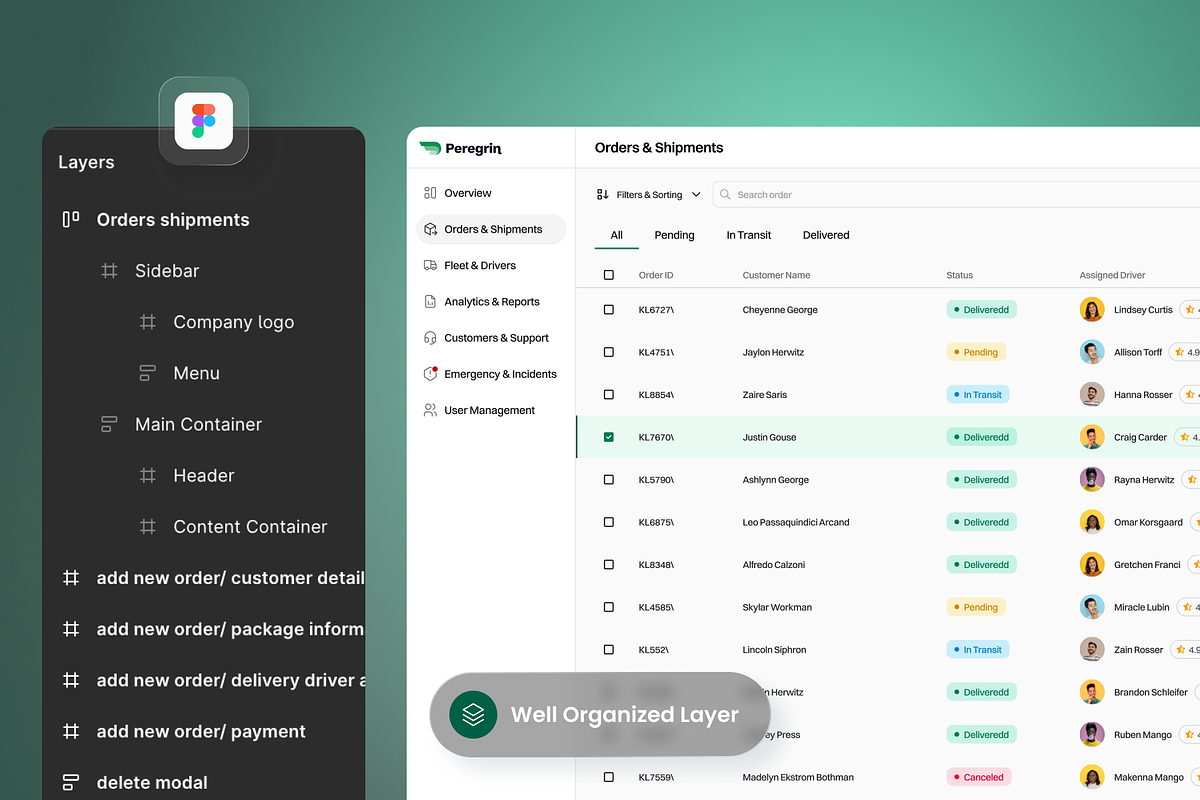This screenshot has height=800, width=1200.
Task: Check the box for order KL6727
Action: tap(609, 310)
